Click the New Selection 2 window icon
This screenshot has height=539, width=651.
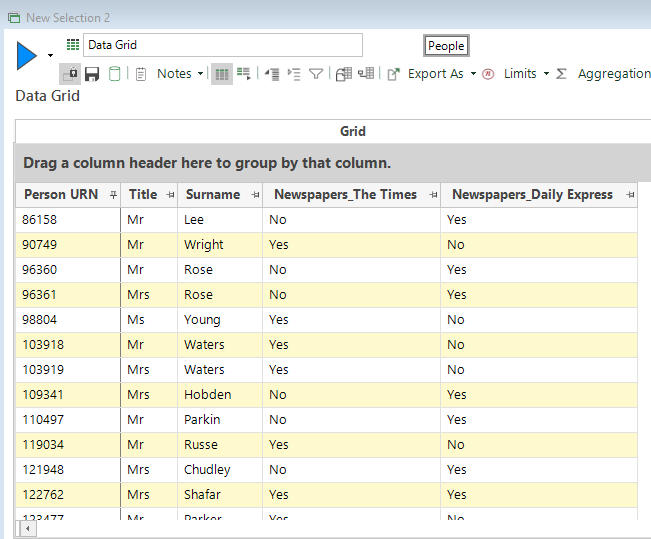(x=14, y=18)
